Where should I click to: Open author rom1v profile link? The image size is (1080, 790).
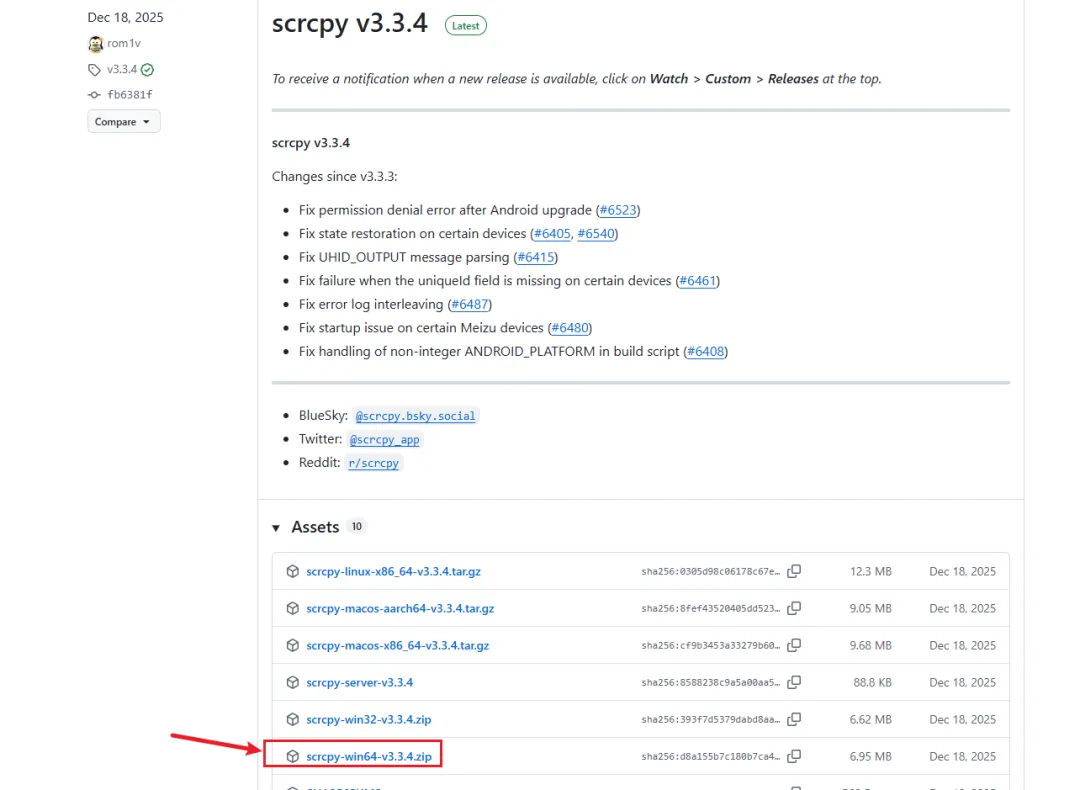click(x=124, y=43)
